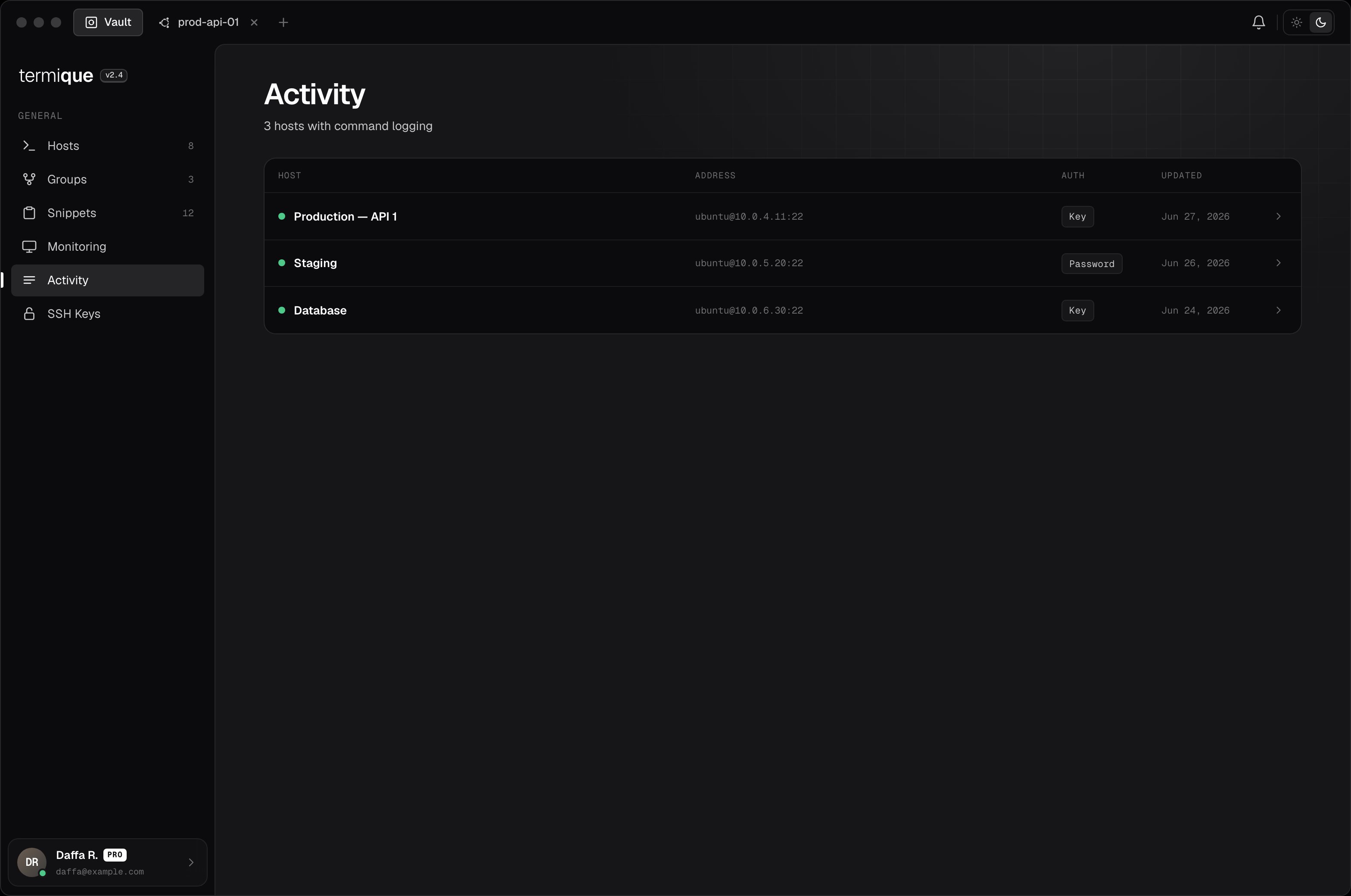Open SSH Keys in the sidebar
This screenshot has width=1351, height=896.
point(107,314)
